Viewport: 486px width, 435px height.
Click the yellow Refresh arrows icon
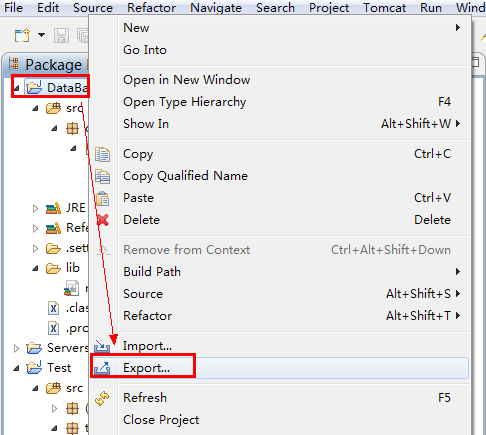pyautogui.click(x=102, y=398)
